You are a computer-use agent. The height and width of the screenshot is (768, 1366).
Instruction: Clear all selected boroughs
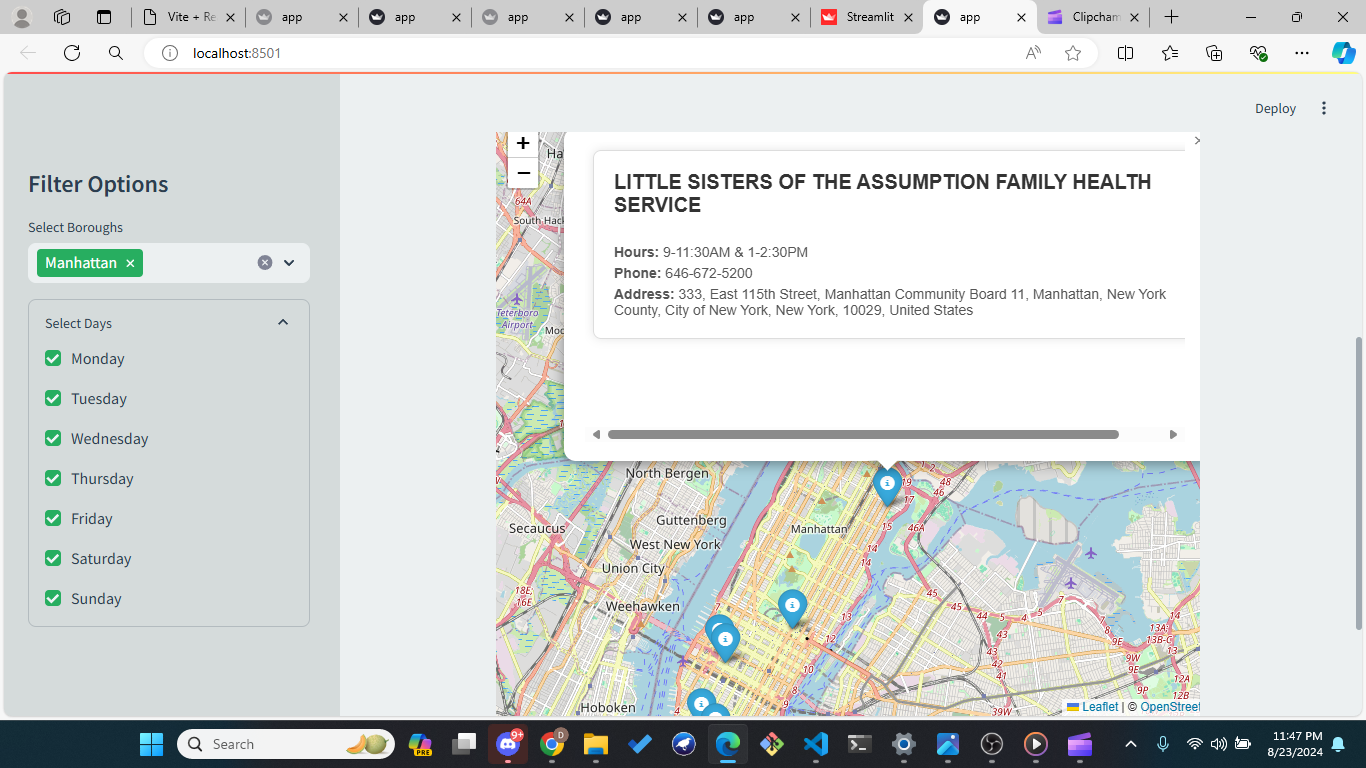coord(265,263)
